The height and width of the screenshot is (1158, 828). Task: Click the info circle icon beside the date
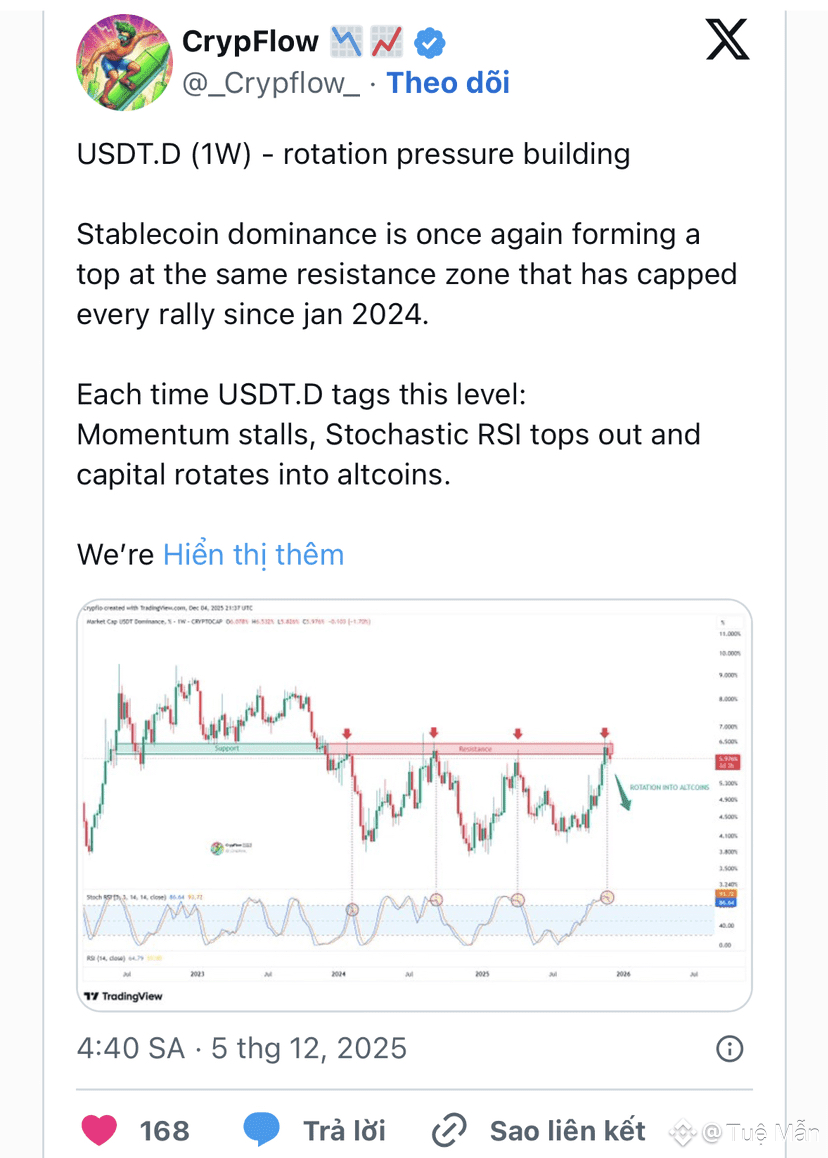[x=730, y=1047]
